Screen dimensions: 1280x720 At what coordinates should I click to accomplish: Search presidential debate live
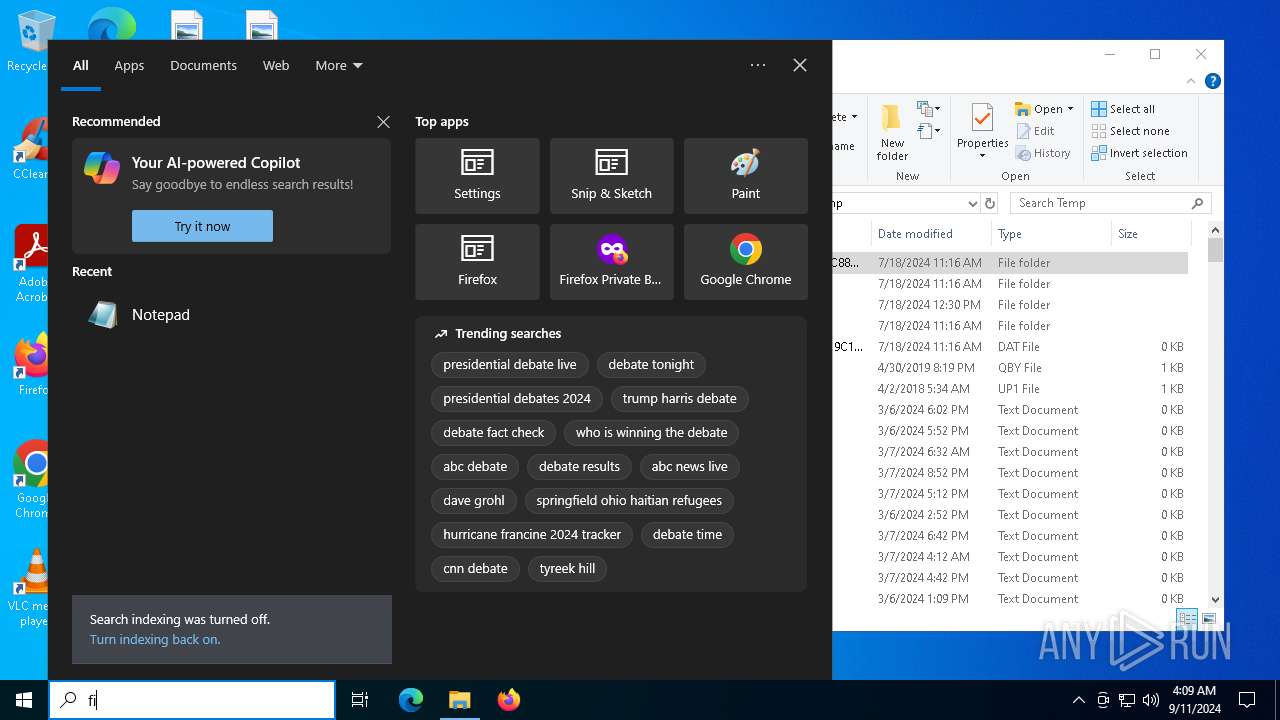510,364
